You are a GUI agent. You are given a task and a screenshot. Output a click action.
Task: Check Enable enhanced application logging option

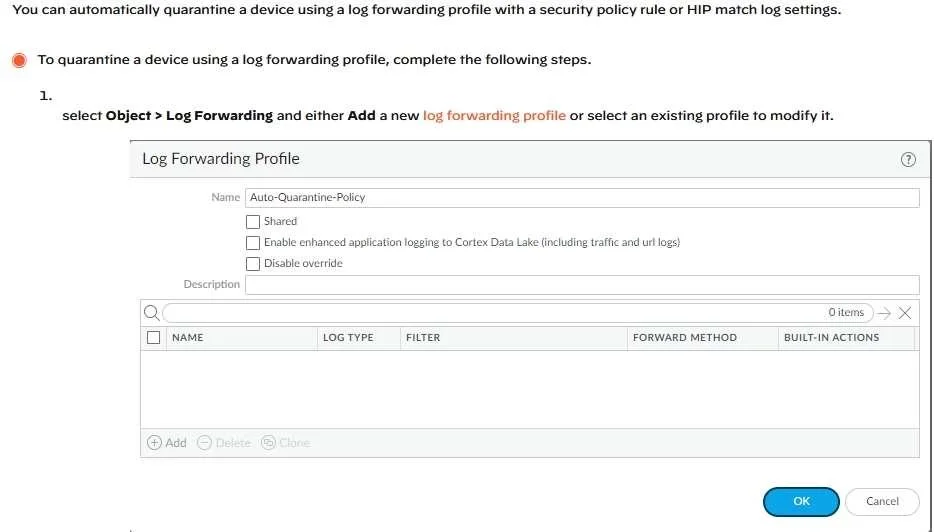253,242
